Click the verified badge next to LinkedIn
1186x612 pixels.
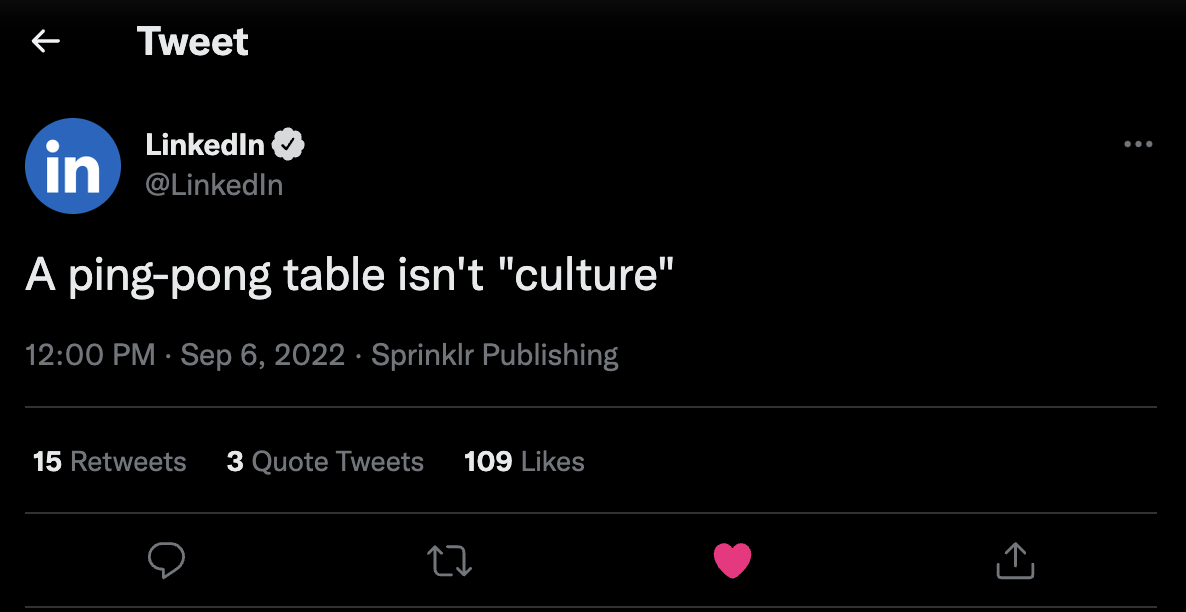pyautogui.click(x=289, y=145)
